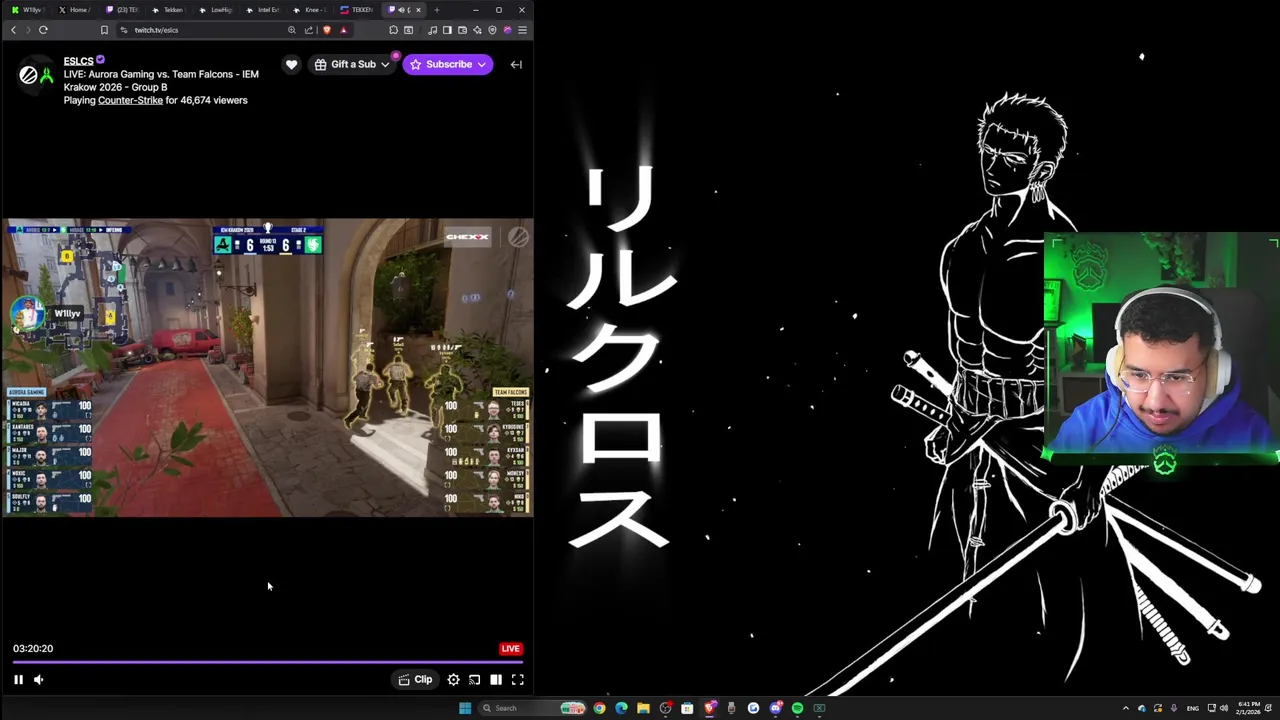
Task: Open the browser extensions puzzle icon
Action: pyautogui.click(x=393, y=30)
